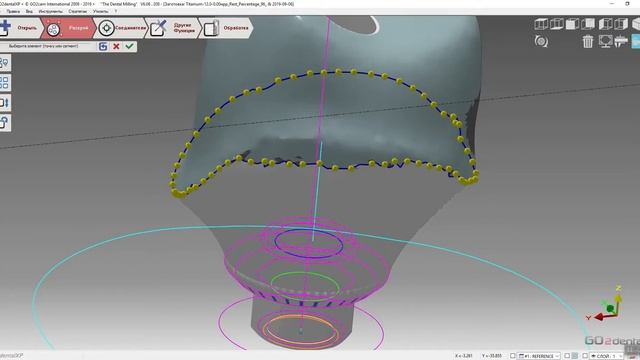Open the '?' help menu
The width and height of the screenshot is (640, 360).
coord(116,11)
